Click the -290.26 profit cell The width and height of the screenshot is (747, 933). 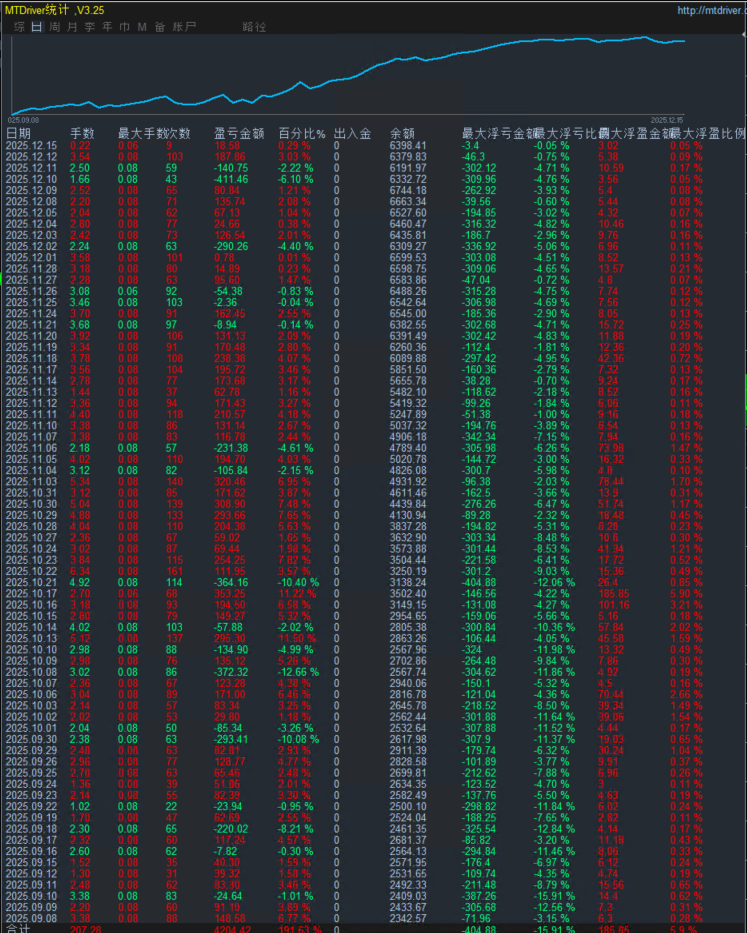point(231,246)
